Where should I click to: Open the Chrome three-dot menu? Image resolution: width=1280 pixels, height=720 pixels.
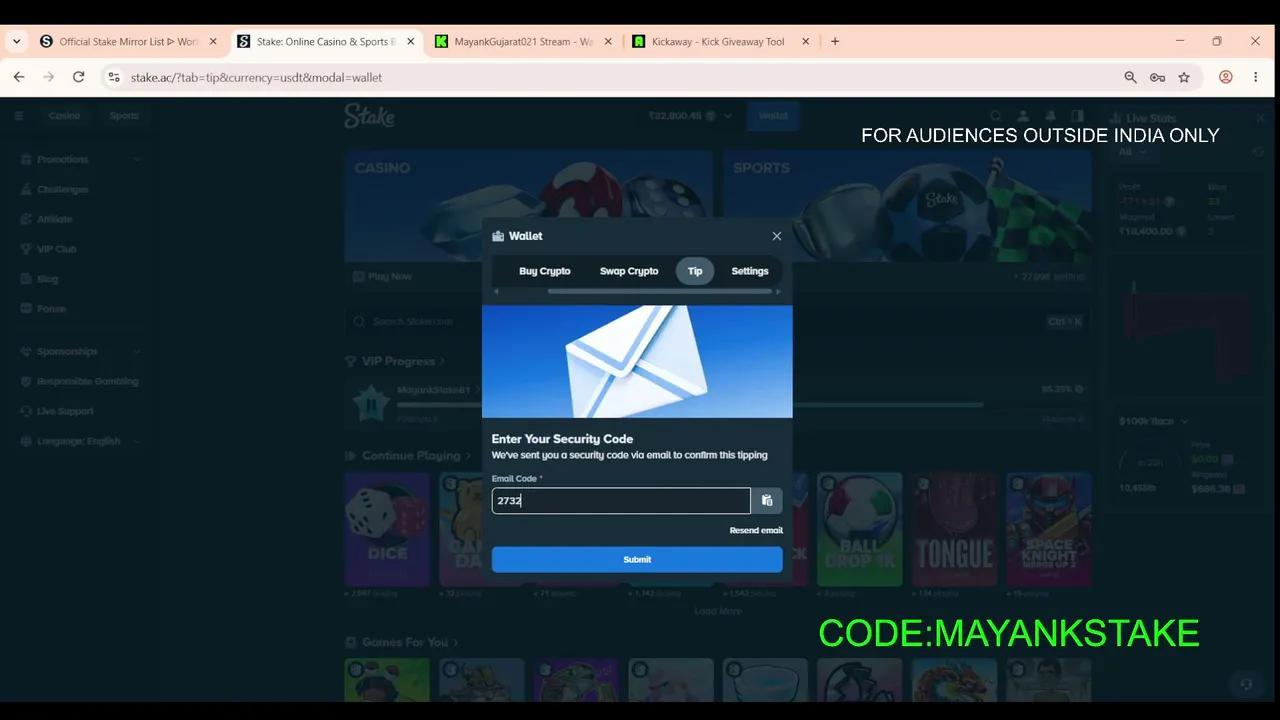point(1256,77)
